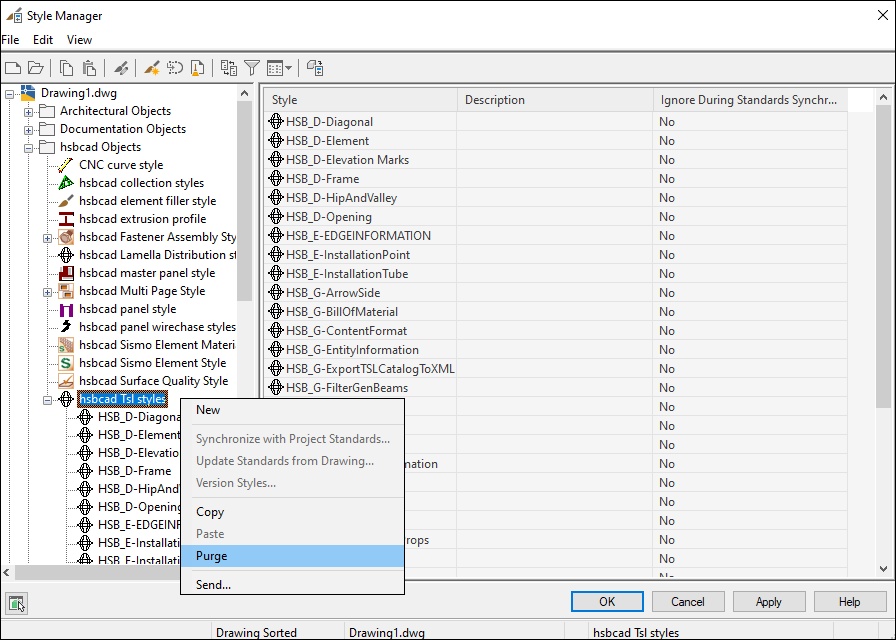The width and height of the screenshot is (896, 640).
Task: Select hsbcad master panel style node
Action: pyautogui.click(x=147, y=273)
